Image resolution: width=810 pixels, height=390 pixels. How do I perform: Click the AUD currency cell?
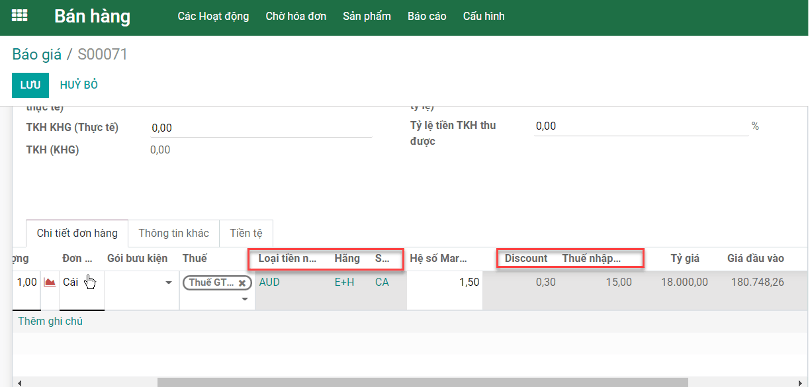click(269, 283)
